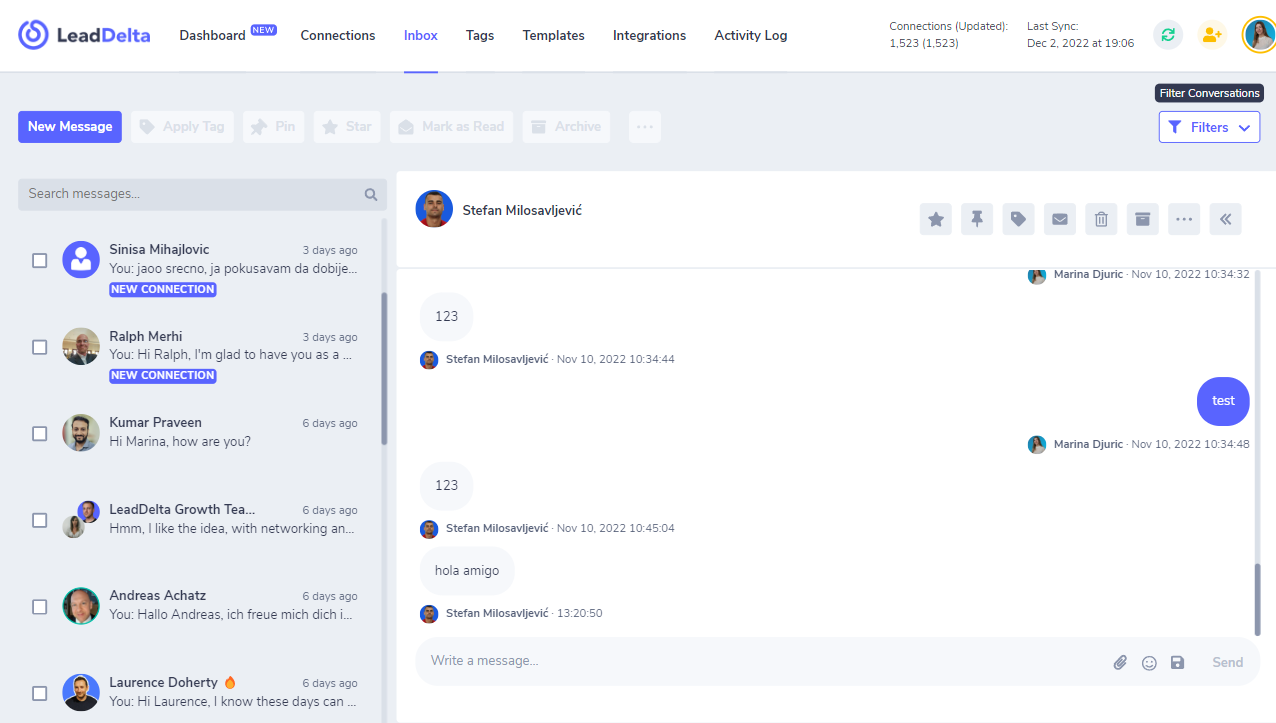This screenshot has width=1276, height=723.
Task: Click the Search messages field
Action: coord(202,194)
